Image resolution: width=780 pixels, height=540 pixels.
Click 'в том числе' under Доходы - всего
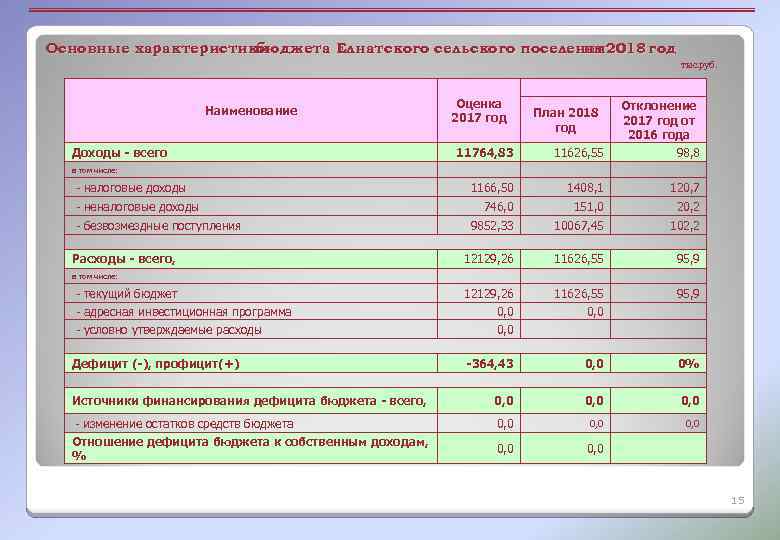[95, 171]
